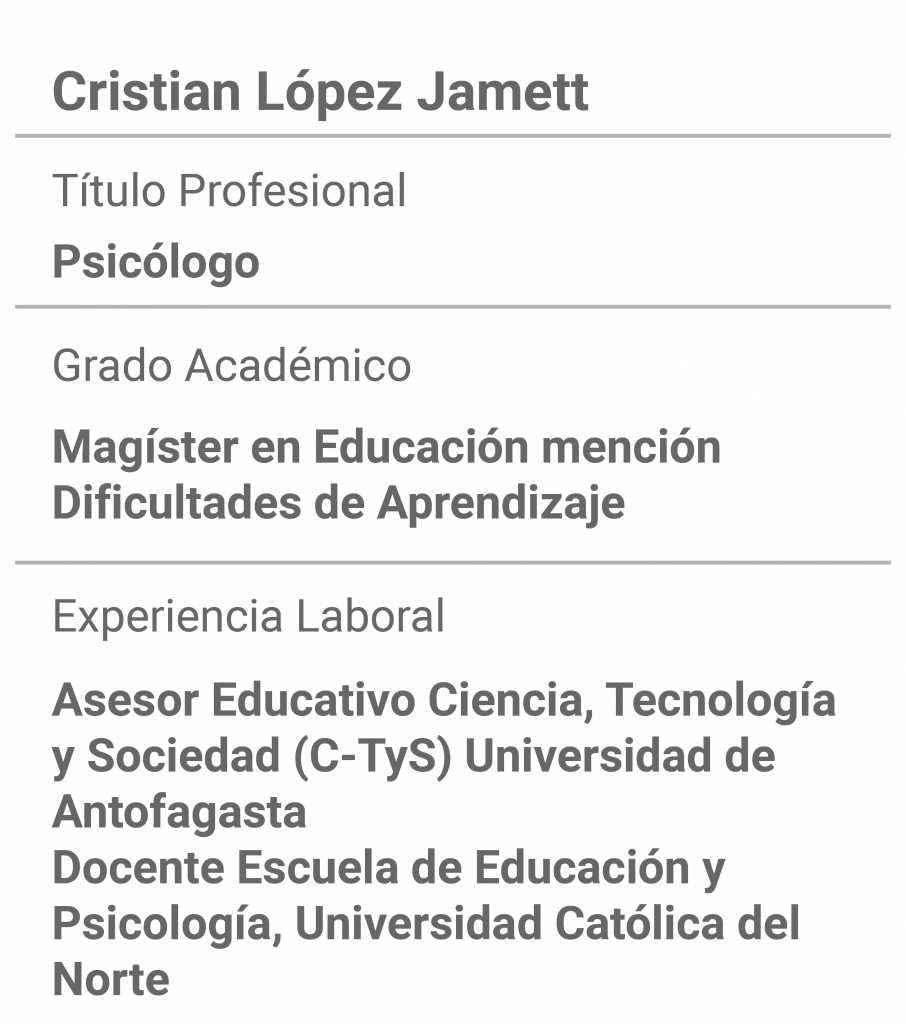Click the Dificultades de Aprendizaje line
The height and width of the screenshot is (1024, 906).
(x=338, y=504)
